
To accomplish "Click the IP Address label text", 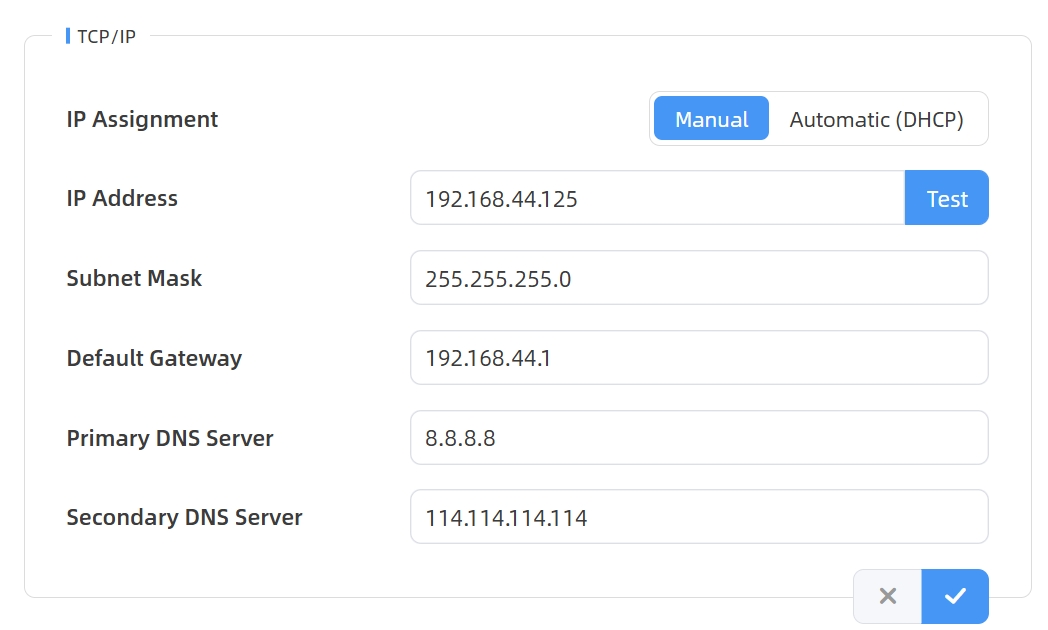I will [x=122, y=198].
